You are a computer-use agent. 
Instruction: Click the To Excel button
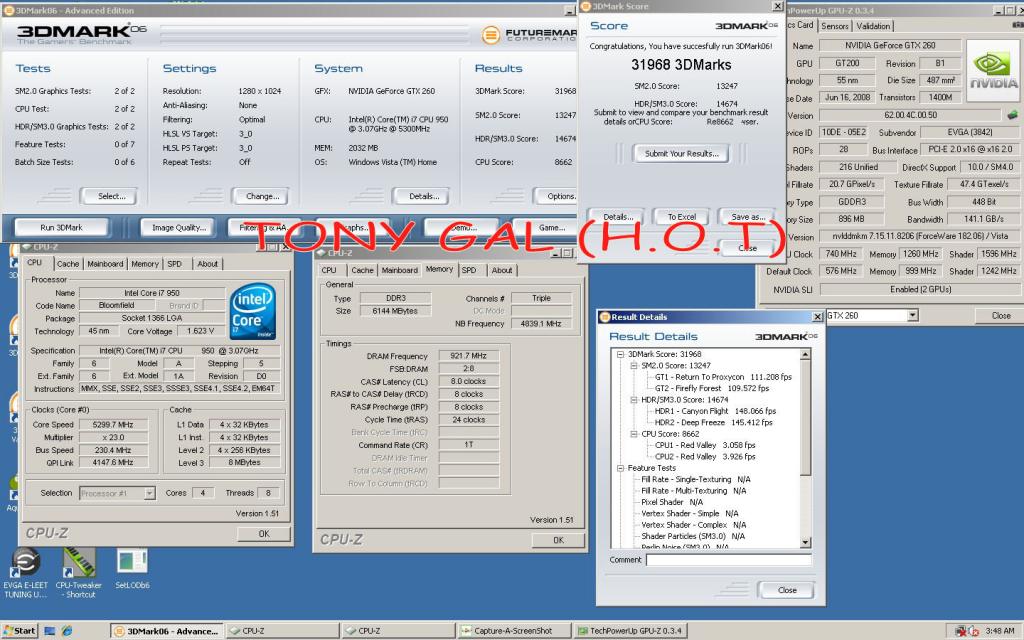682,217
